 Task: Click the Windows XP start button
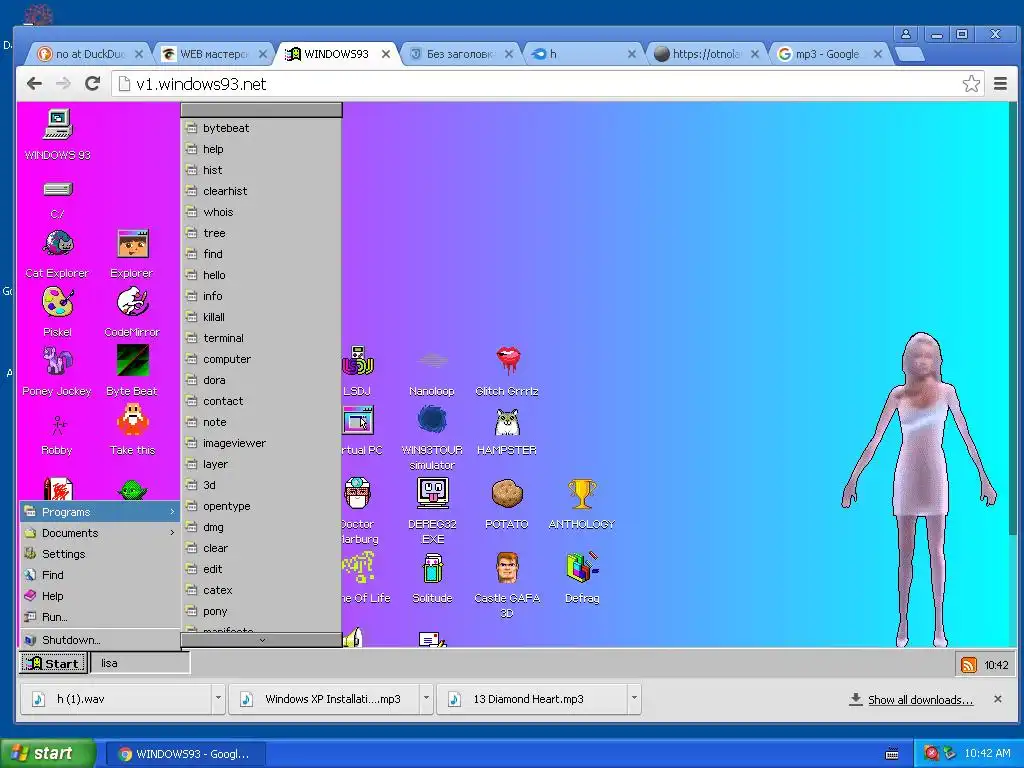pyautogui.click(x=48, y=754)
